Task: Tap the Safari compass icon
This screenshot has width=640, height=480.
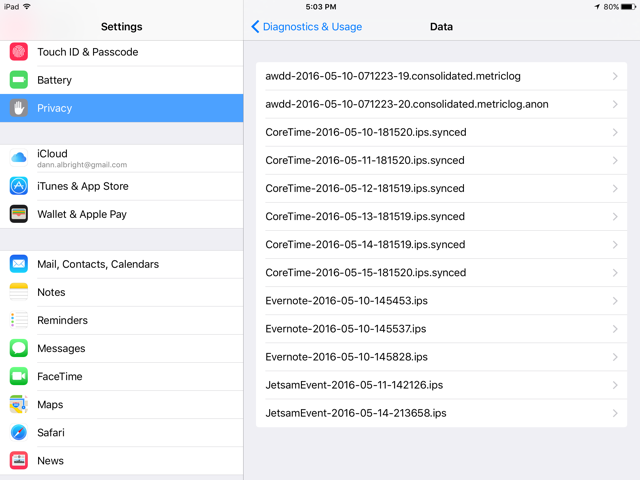Action: 19,432
